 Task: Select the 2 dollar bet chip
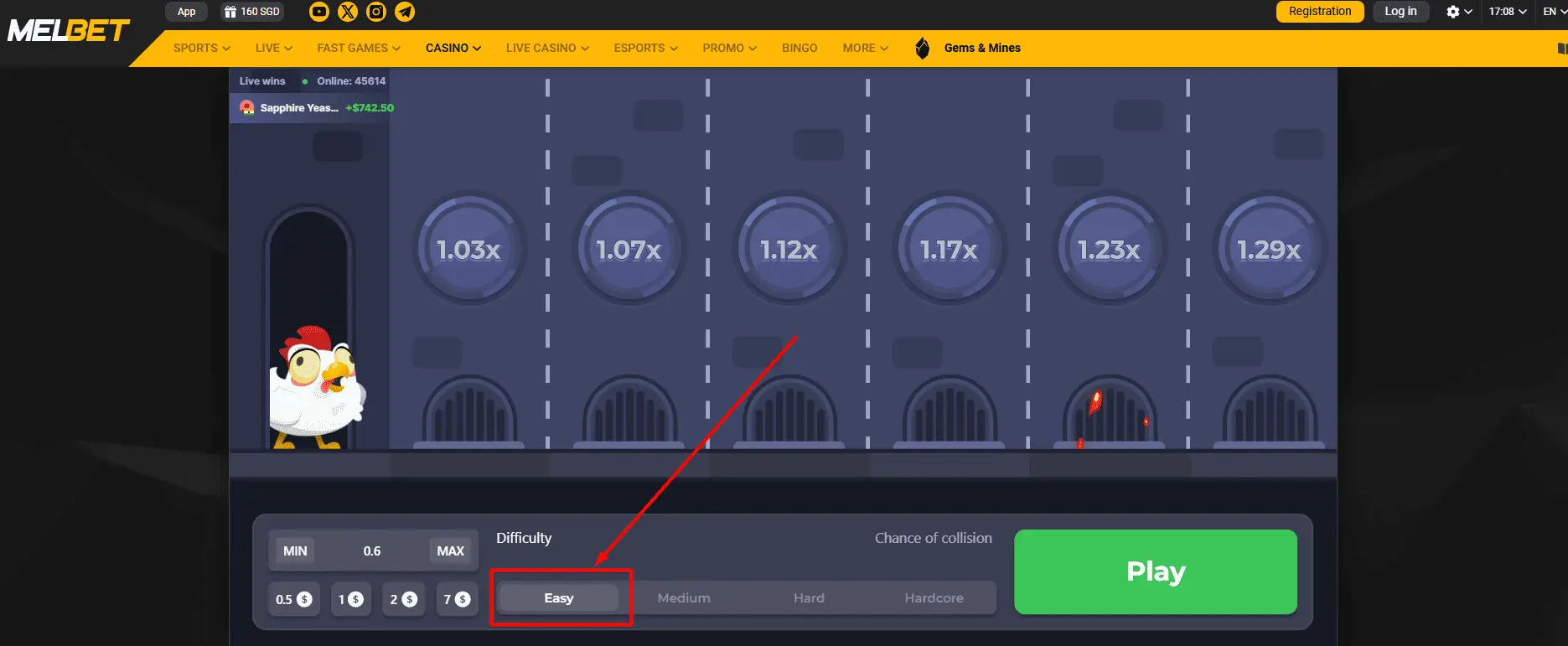point(403,600)
